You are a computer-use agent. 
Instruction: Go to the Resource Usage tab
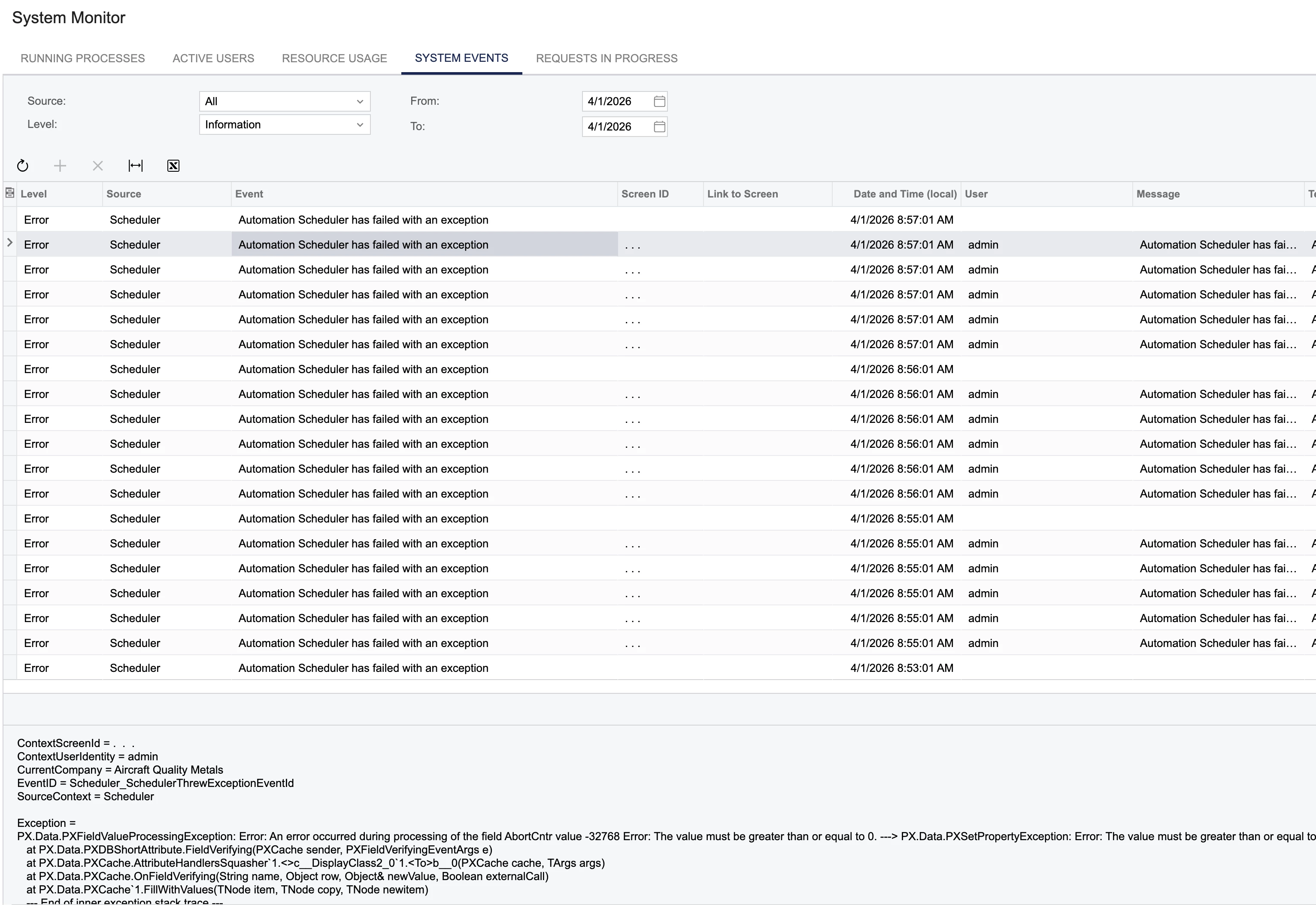pos(334,58)
